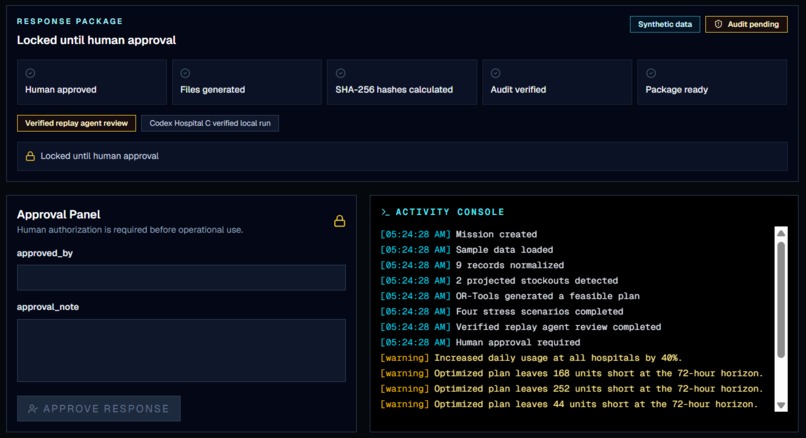Screen dimensions: 806x438
Task: Click the check icon above SHA-256 hashes calculated
Action: 340,73
